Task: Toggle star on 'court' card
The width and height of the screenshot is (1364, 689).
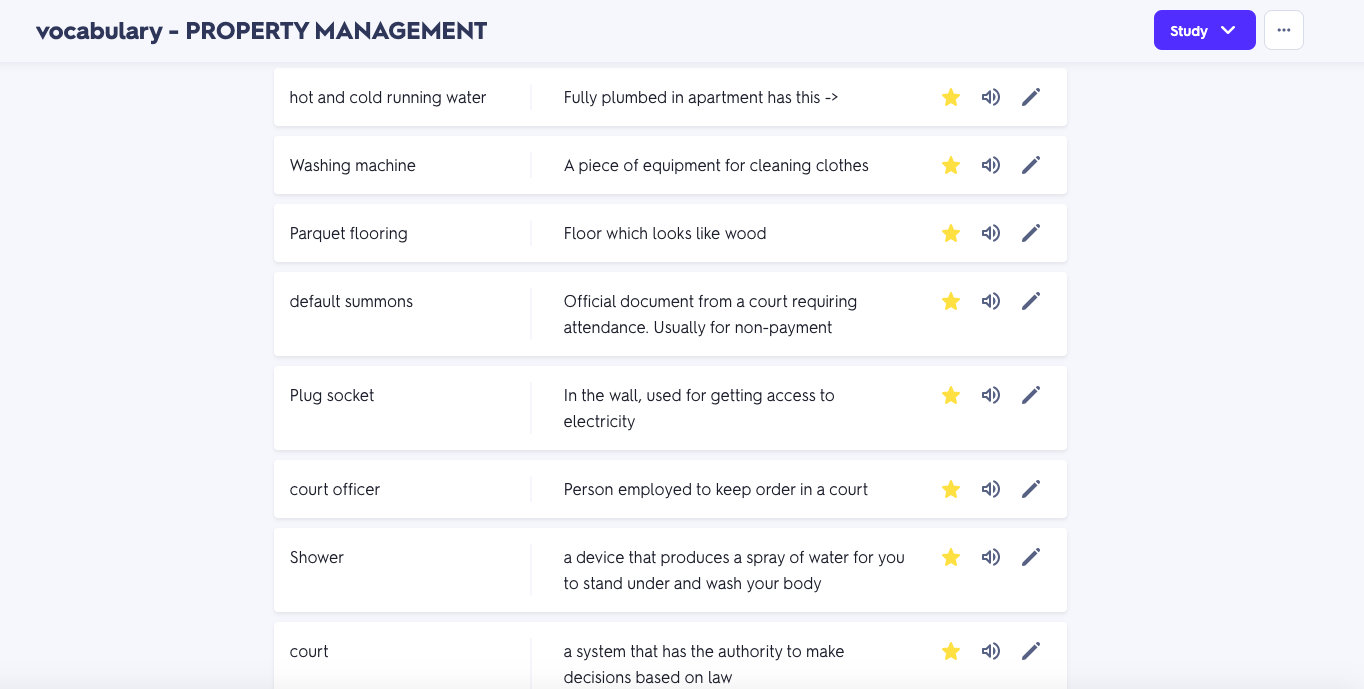Action: 951,651
